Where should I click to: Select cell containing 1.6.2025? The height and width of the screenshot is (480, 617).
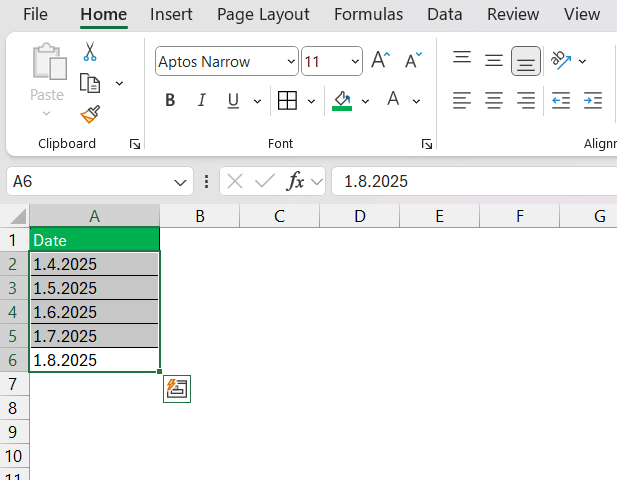[x=94, y=312]
